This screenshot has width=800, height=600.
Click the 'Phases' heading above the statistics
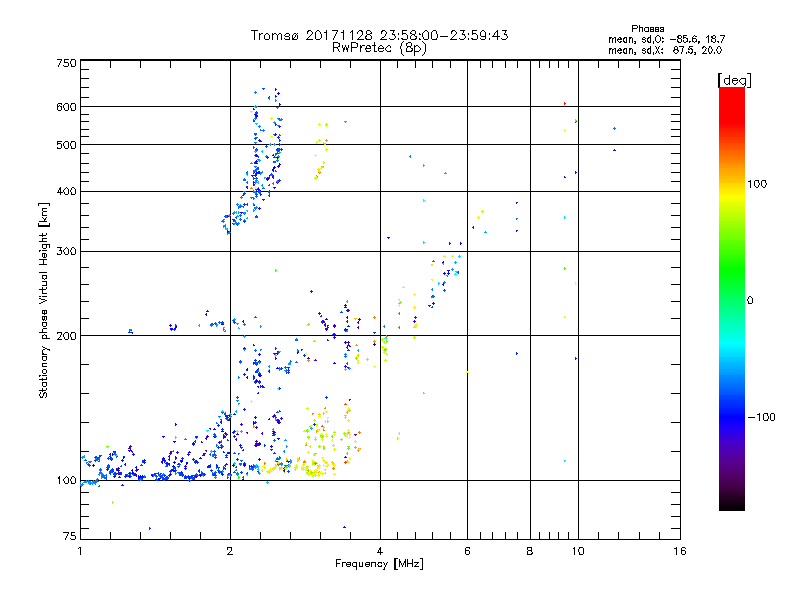[x=647, y=29]
